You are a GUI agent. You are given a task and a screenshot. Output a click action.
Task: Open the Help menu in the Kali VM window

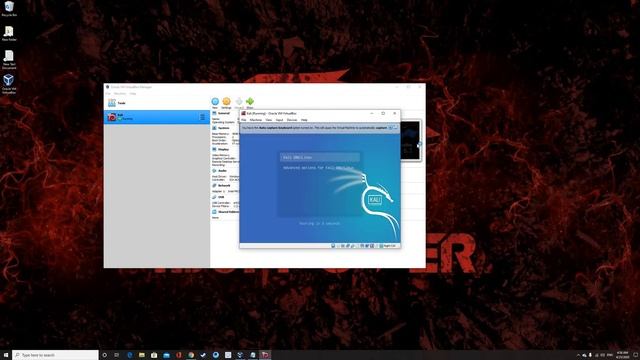(304, 120)
